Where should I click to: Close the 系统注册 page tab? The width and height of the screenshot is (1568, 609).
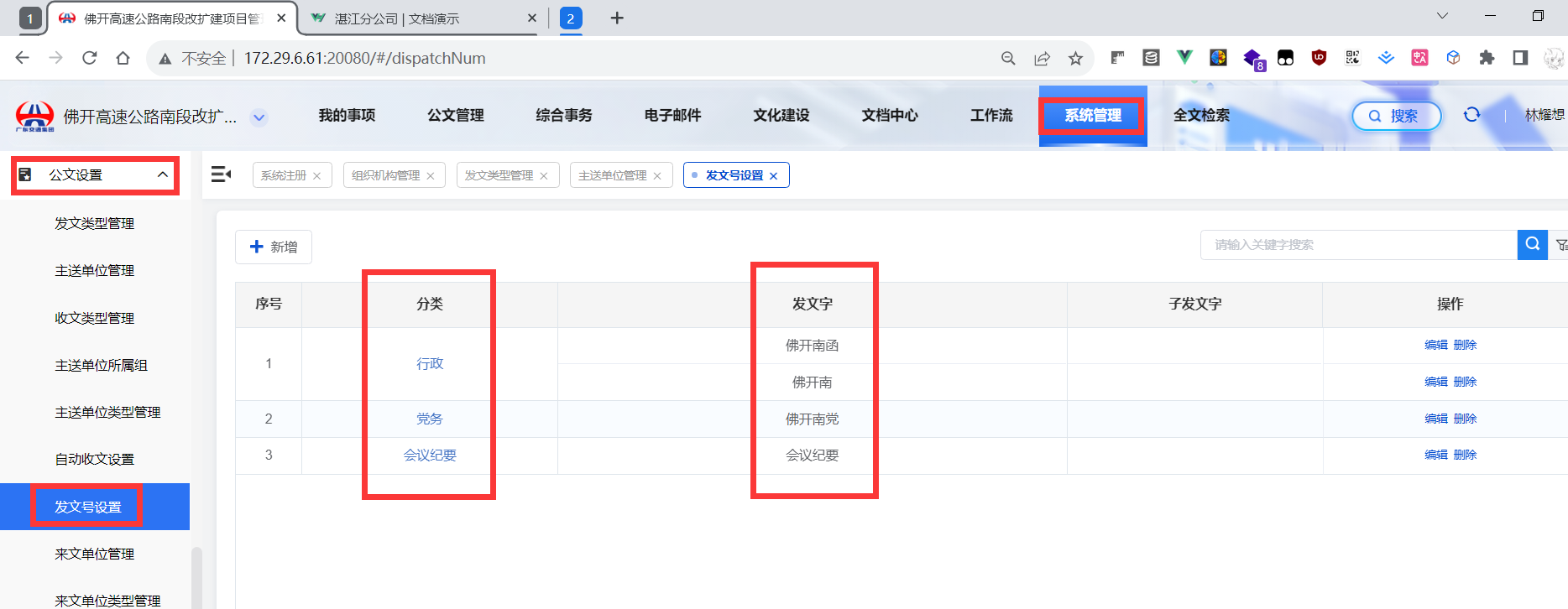tap(316, 175)
